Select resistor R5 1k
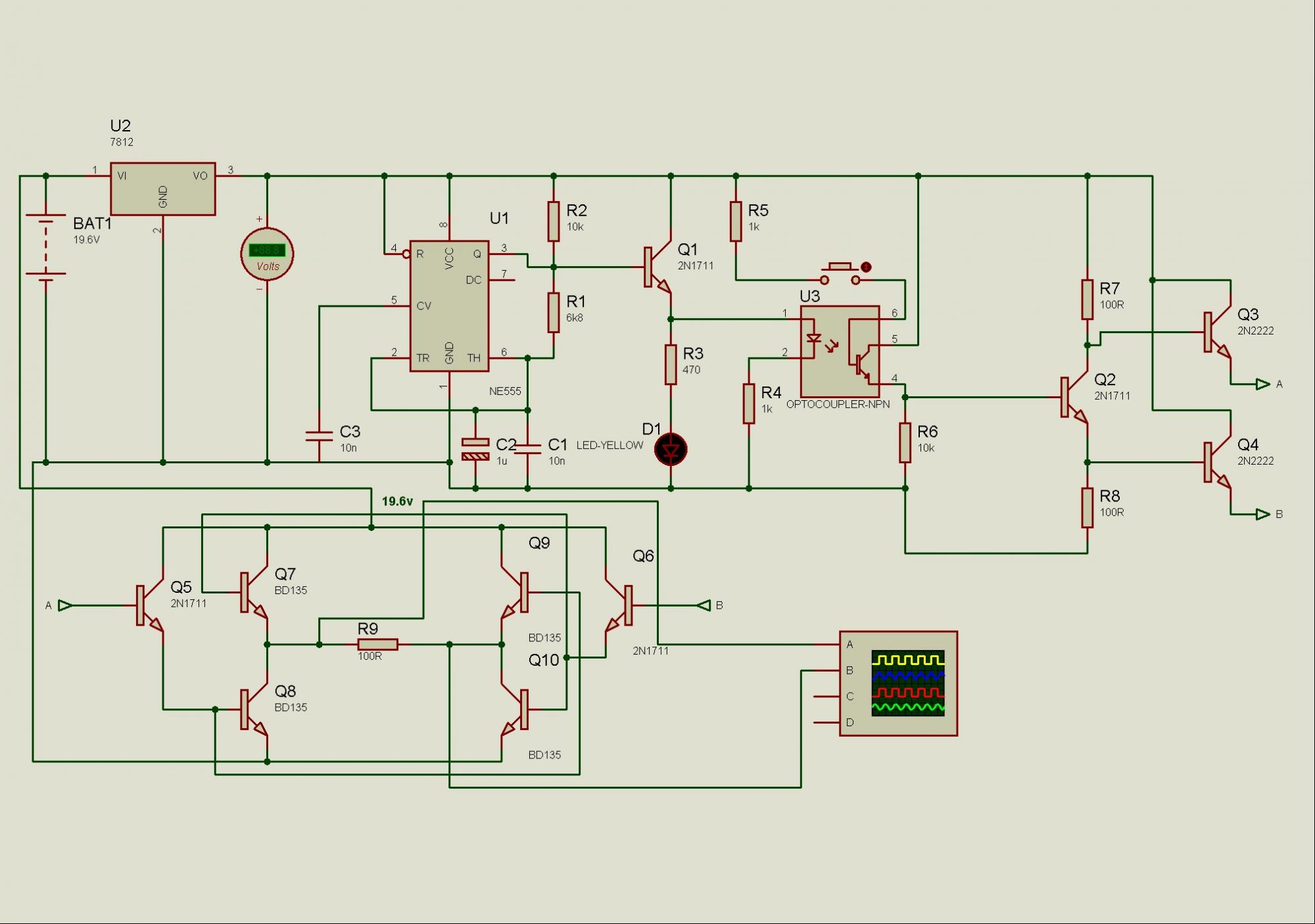This screenshot has height=924, width=1315. [736, 221]
